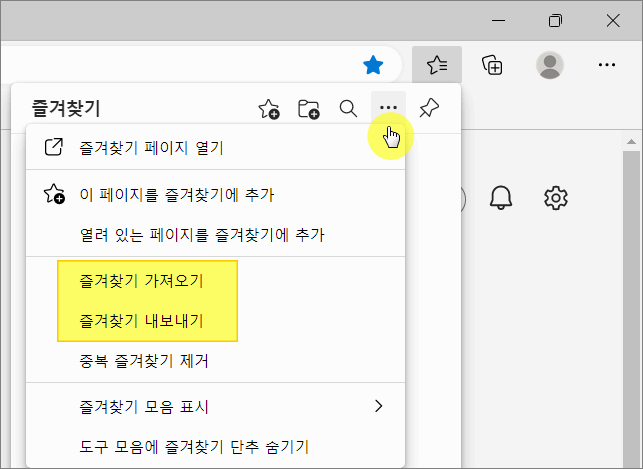Open the notifications bell on the page
This screenshot has height=469, width=643.
(x=501, y=198)
